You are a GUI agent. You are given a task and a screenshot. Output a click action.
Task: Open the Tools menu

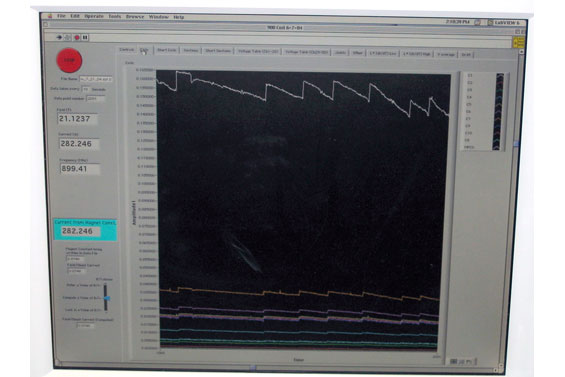[x=115, y=16]
